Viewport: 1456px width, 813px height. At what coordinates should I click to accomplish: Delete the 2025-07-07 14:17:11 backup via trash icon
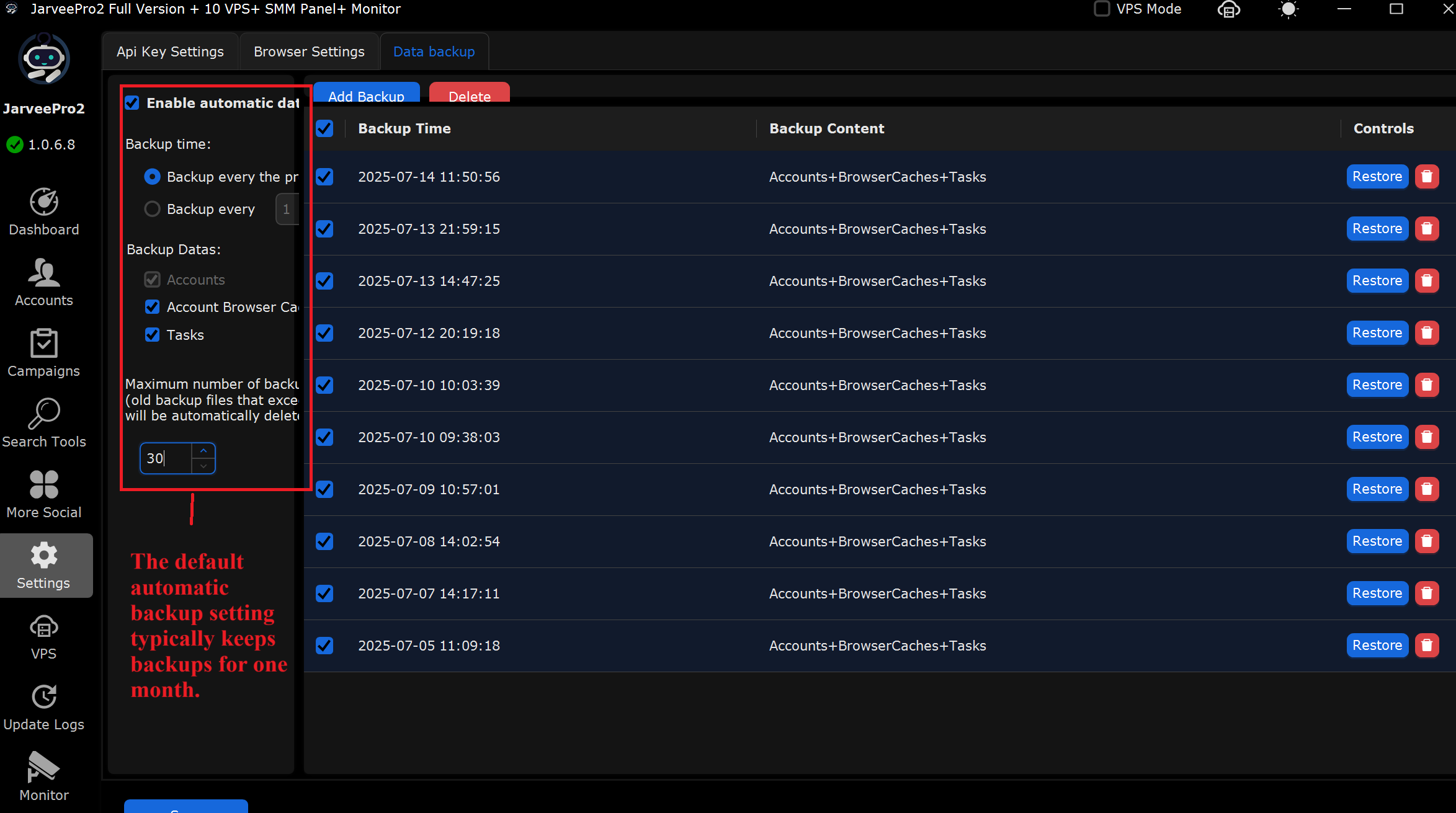pos(1427,593)
